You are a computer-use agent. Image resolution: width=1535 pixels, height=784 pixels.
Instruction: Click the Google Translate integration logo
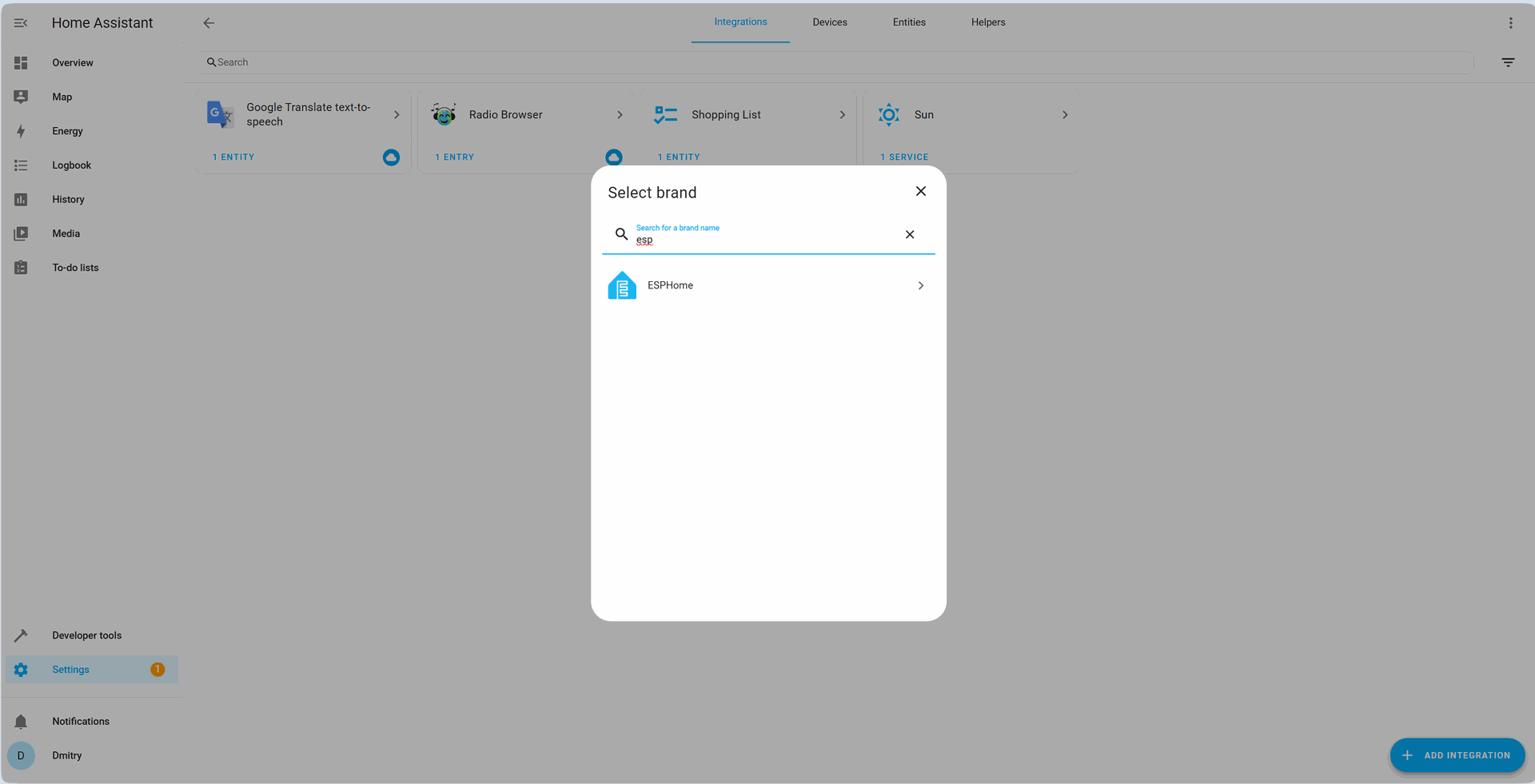tap(220, 114)
